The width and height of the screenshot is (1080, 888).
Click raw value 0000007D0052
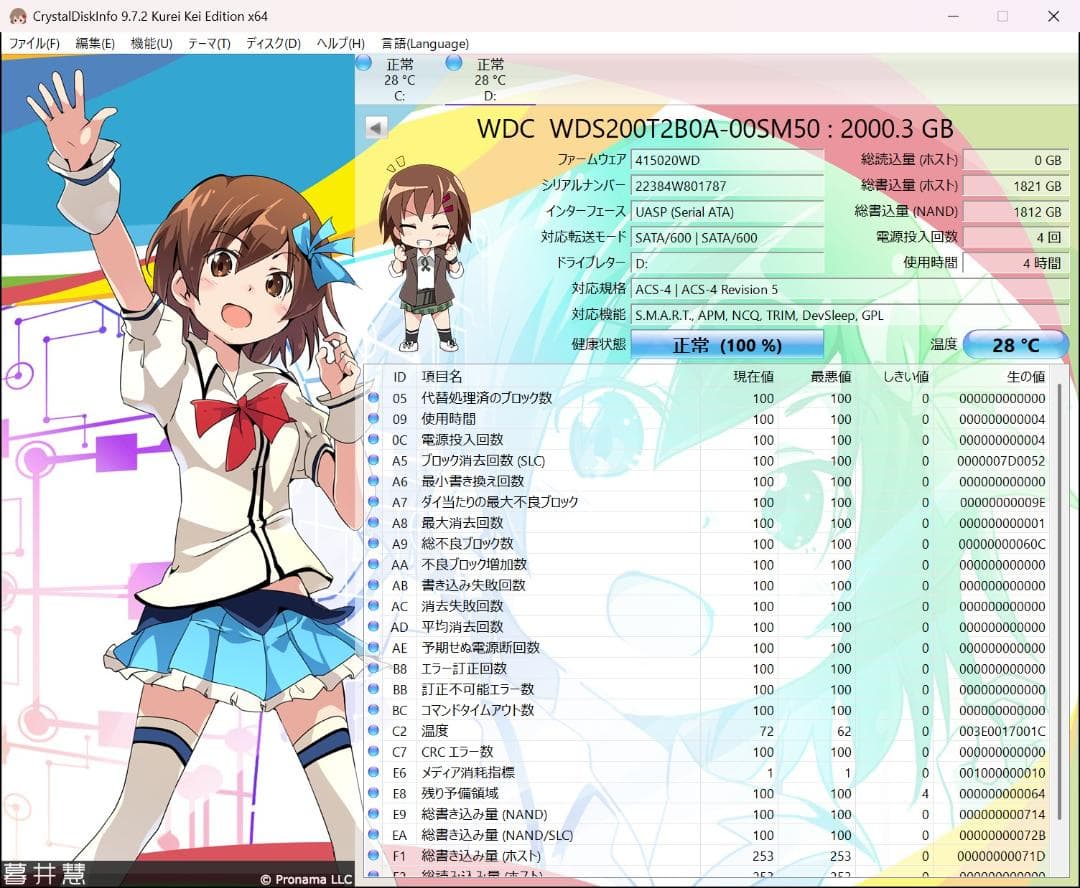point(1001,461)
